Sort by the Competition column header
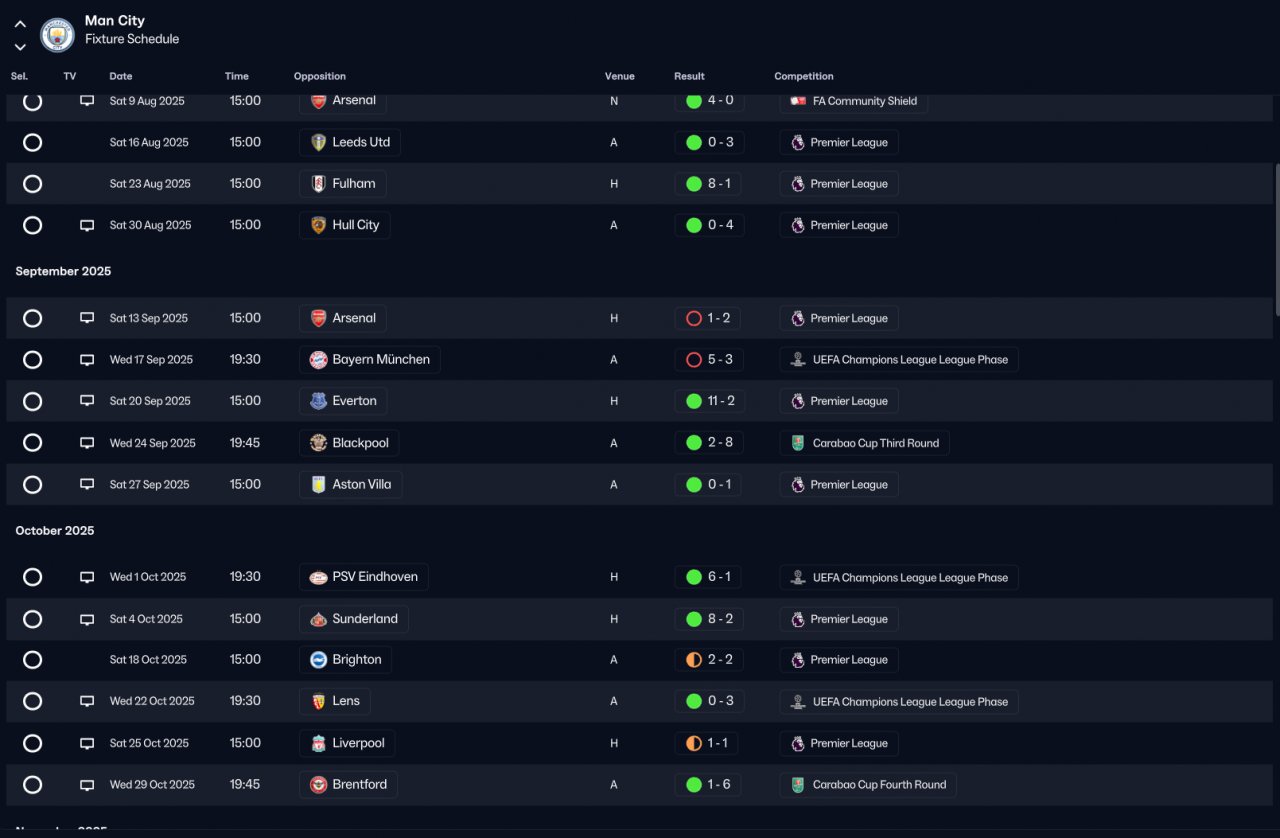The width and height of the screenshot is (1280, 838). pyautogui.click(x=803, y=76)
